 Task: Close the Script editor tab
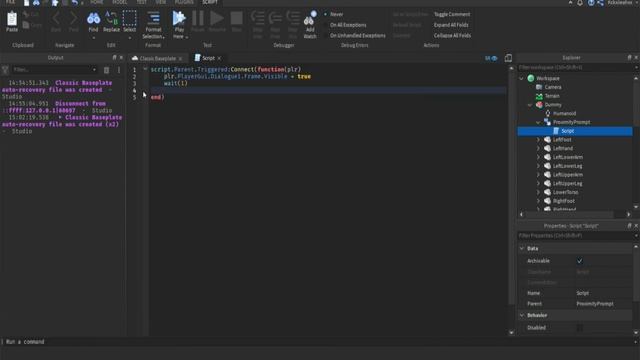pos(220,58)
